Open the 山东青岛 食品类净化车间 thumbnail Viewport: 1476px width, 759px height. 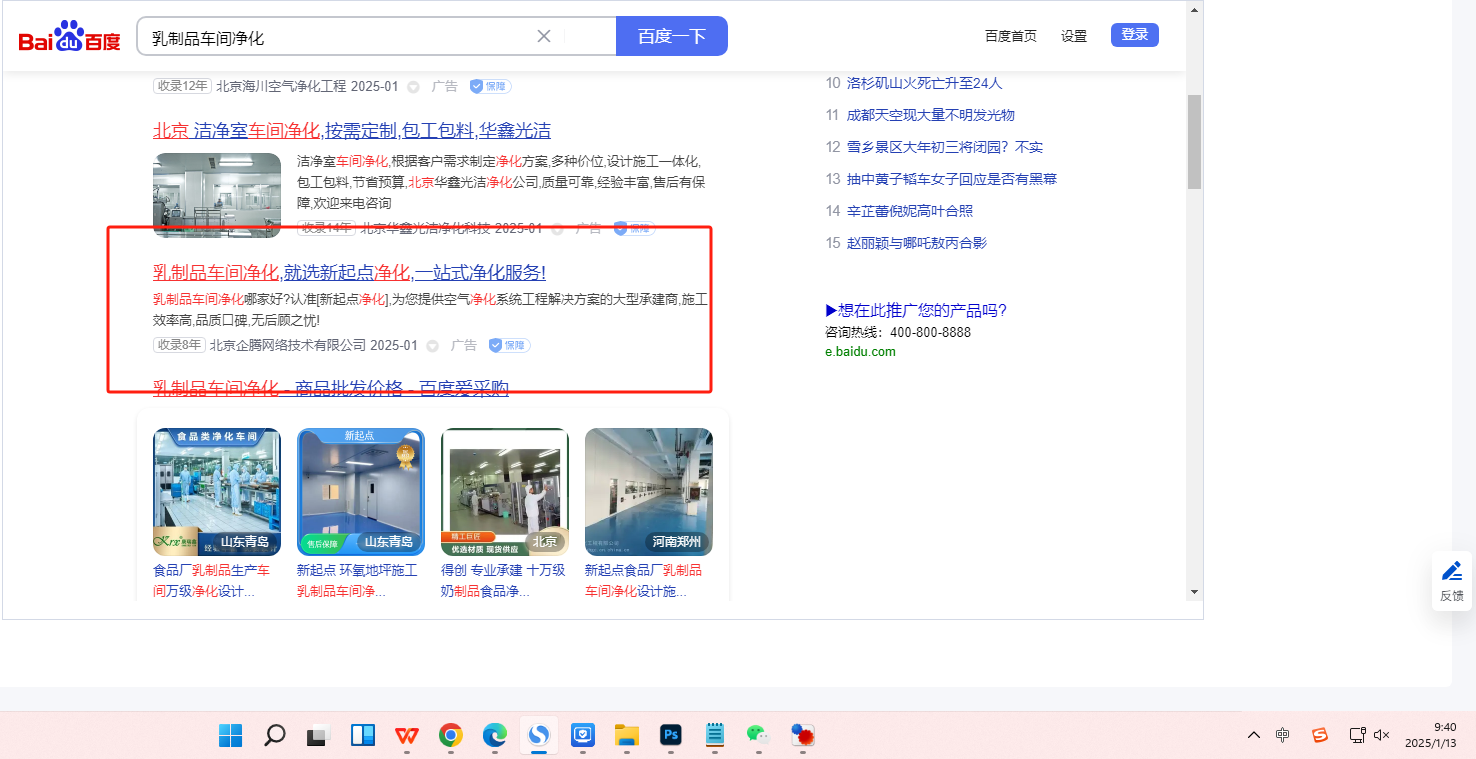[x=217, y=492]
